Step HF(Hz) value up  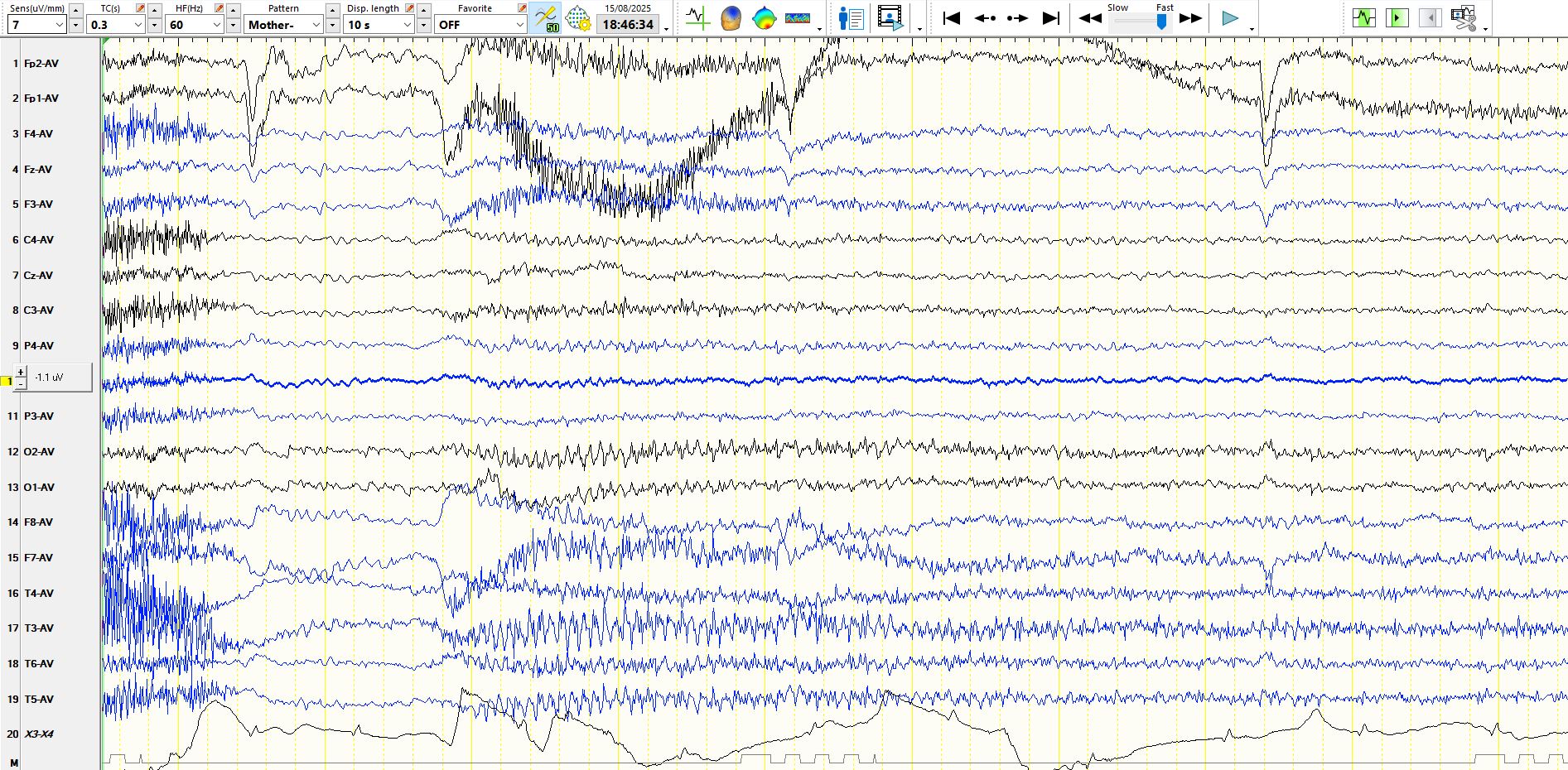[234, 10]
